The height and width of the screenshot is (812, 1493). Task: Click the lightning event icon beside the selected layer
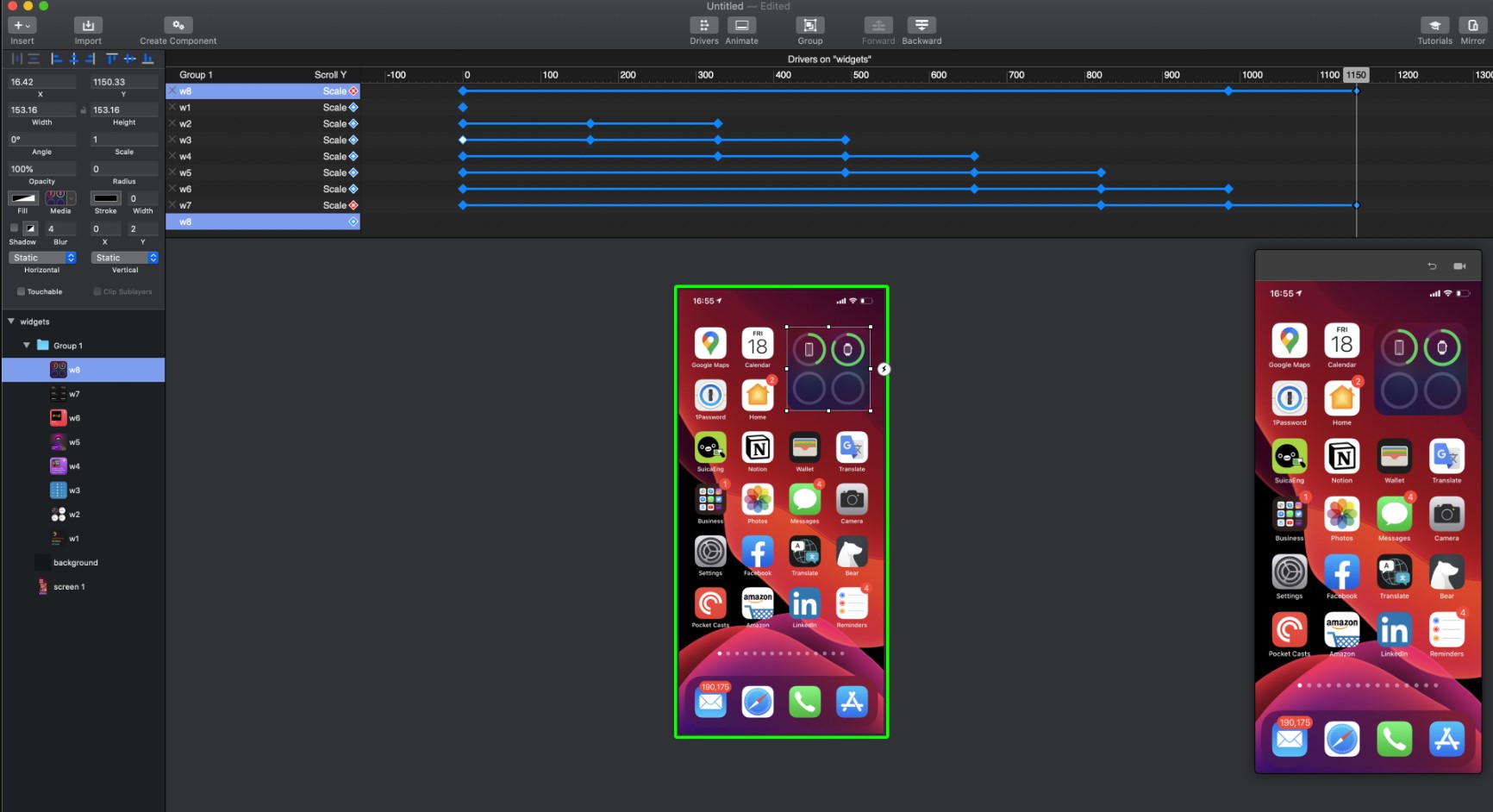pos(884,369)
